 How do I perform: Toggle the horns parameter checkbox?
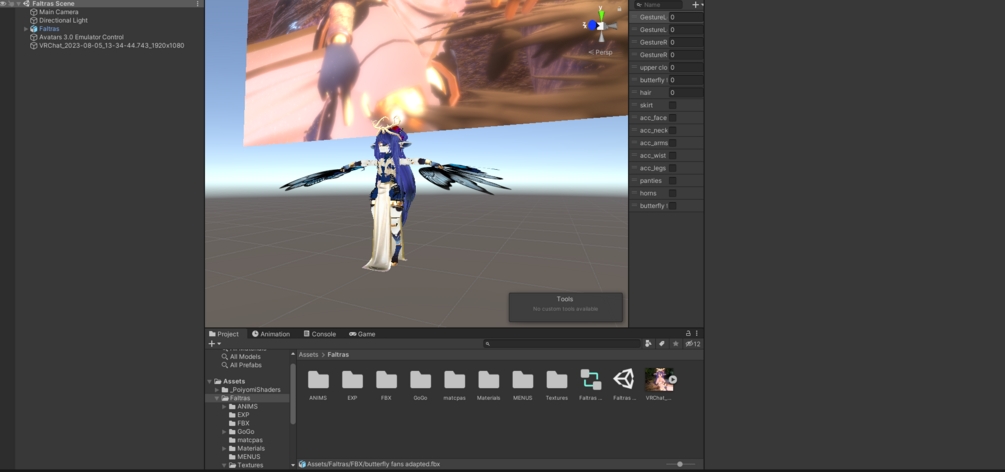(x=672, y=193)
